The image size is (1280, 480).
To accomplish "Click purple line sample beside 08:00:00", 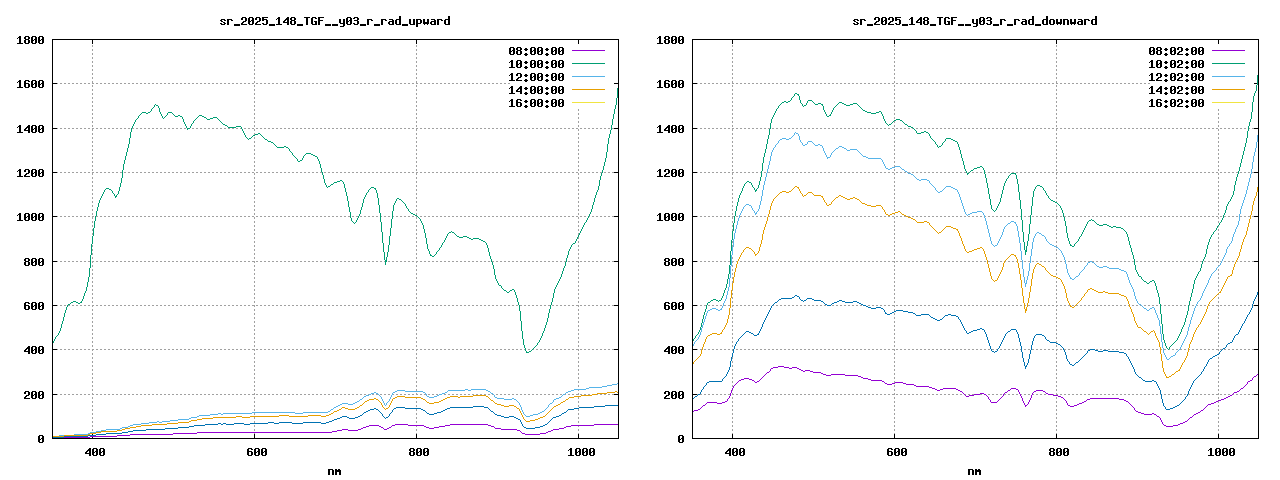I will (588, 50).
